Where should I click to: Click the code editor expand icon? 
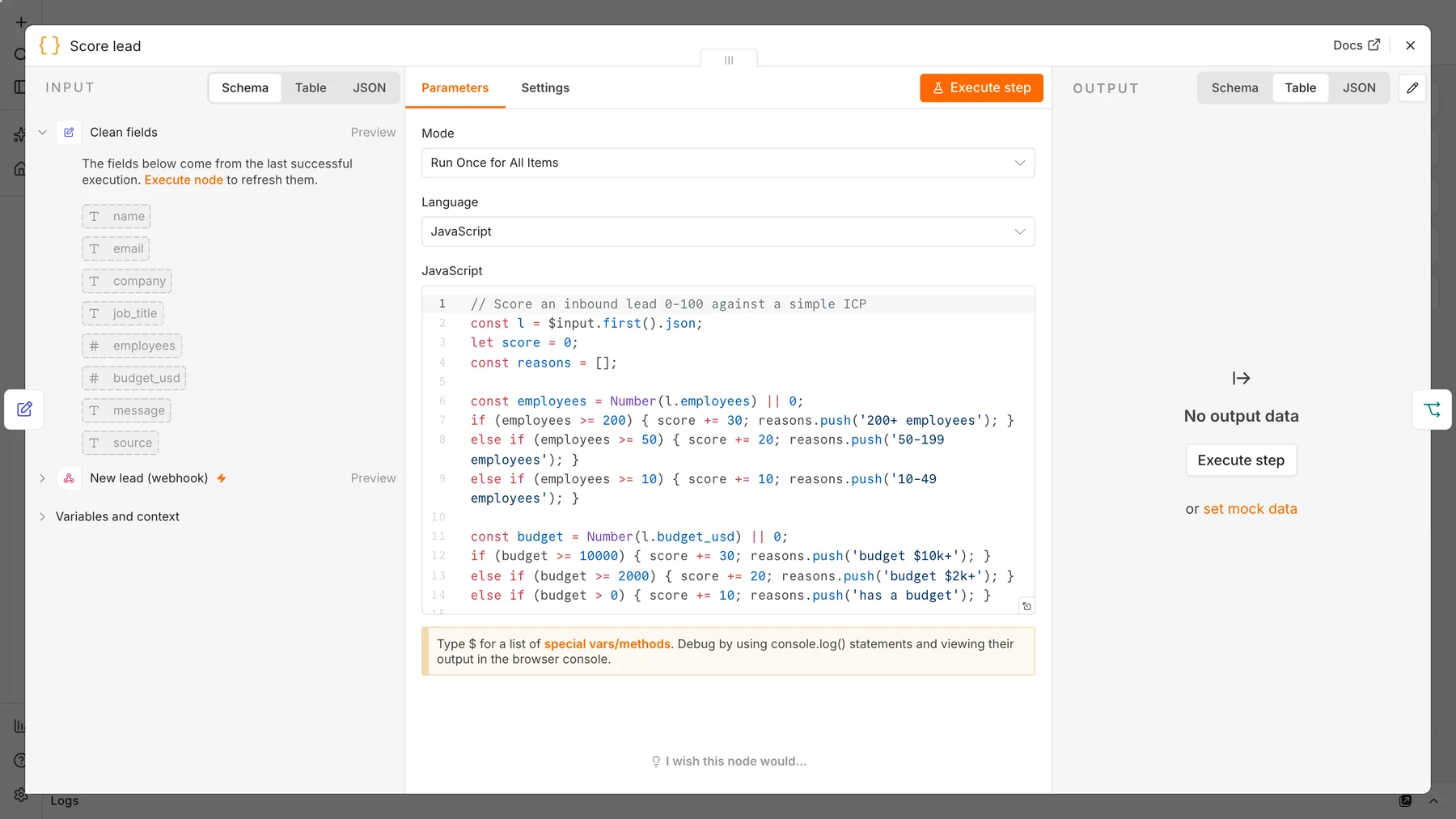tap(1026, 606)
